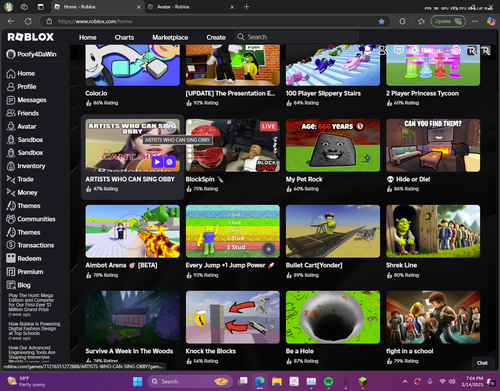Select the Home - Roblox tab
The height and width of the screenshot is (391, 500).
click(97, 7)
